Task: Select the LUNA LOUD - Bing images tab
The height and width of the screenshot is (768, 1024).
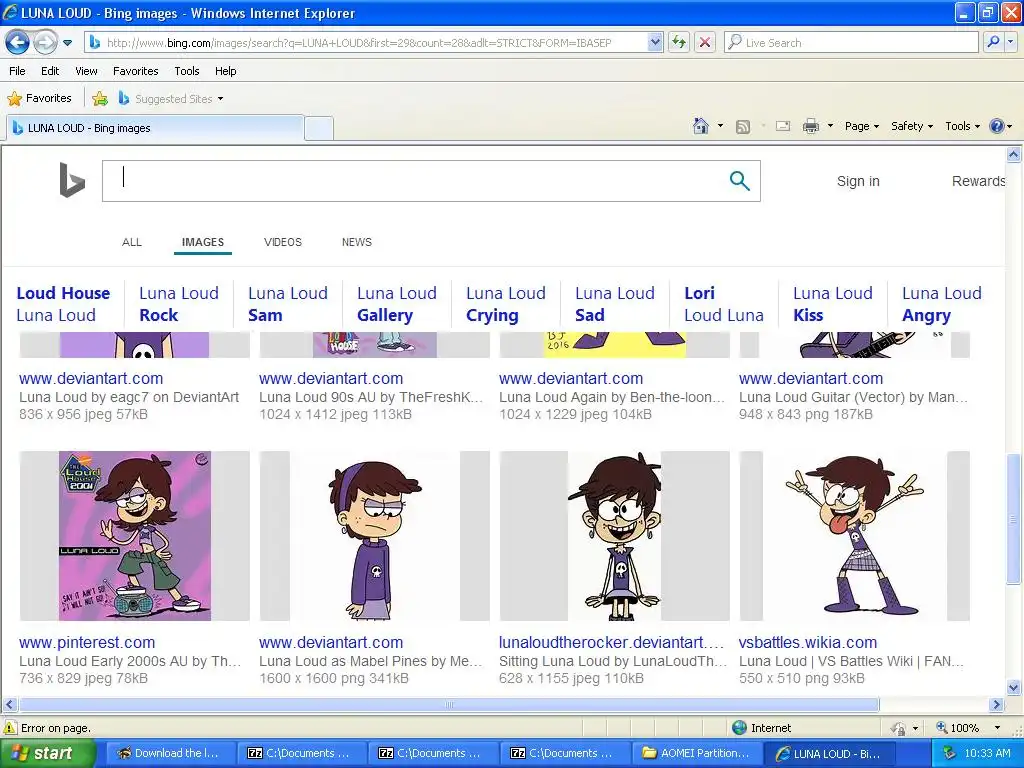Action: pos(155,128)
